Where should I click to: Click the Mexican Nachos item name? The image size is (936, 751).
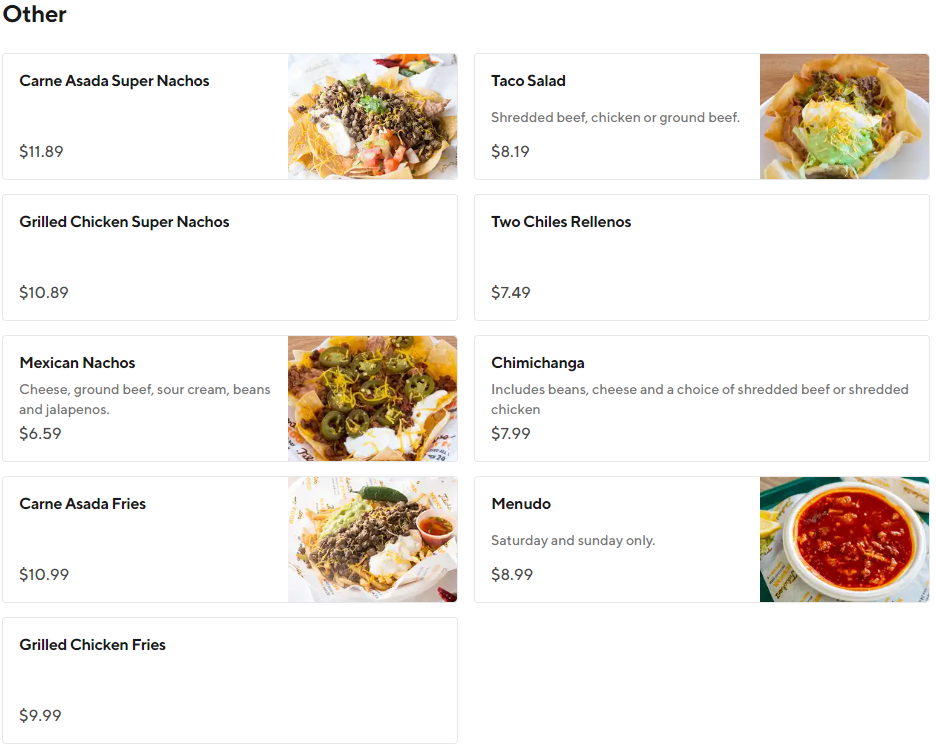click(x=77, y=363)
